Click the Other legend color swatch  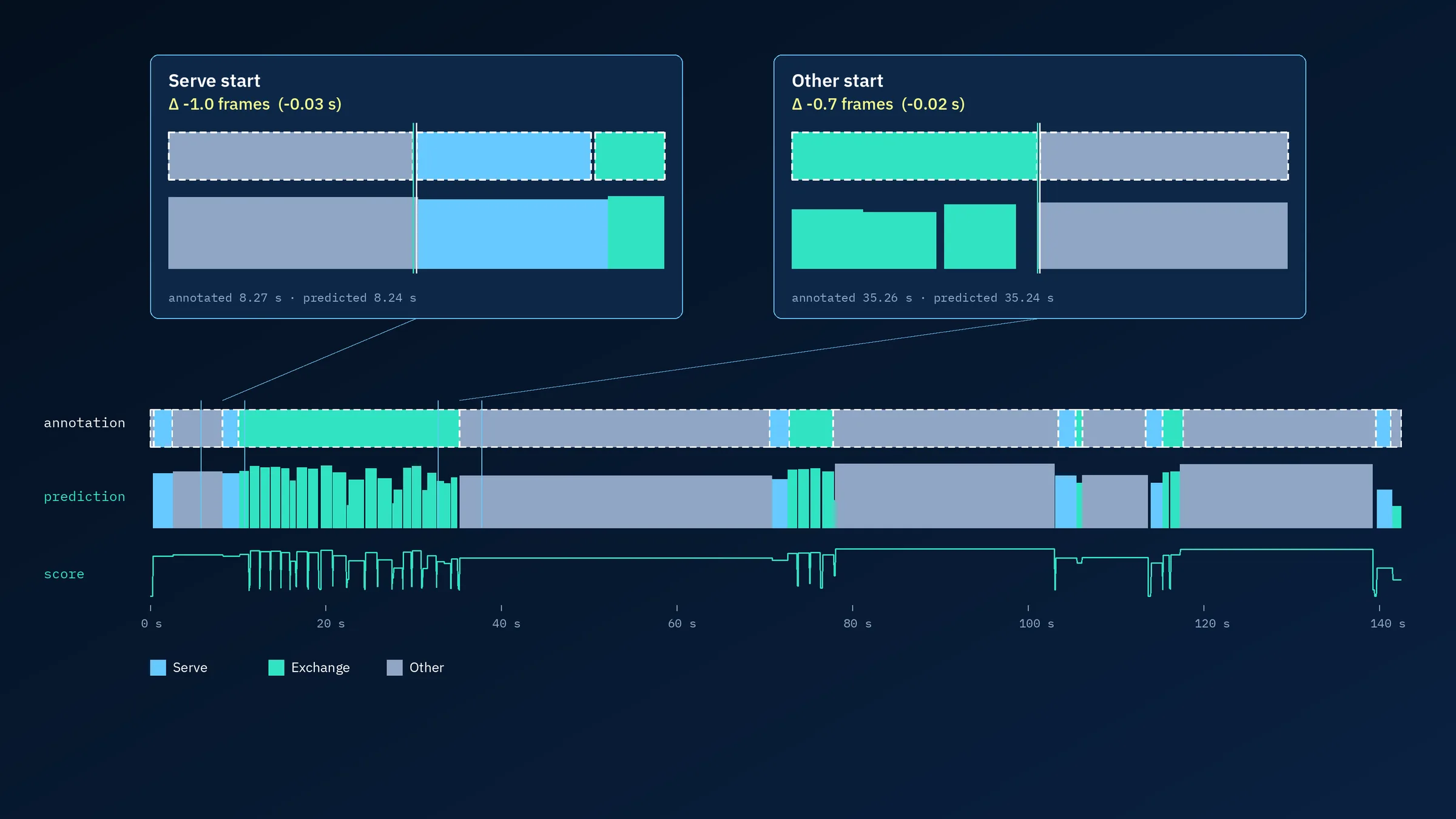pos(394,667)
